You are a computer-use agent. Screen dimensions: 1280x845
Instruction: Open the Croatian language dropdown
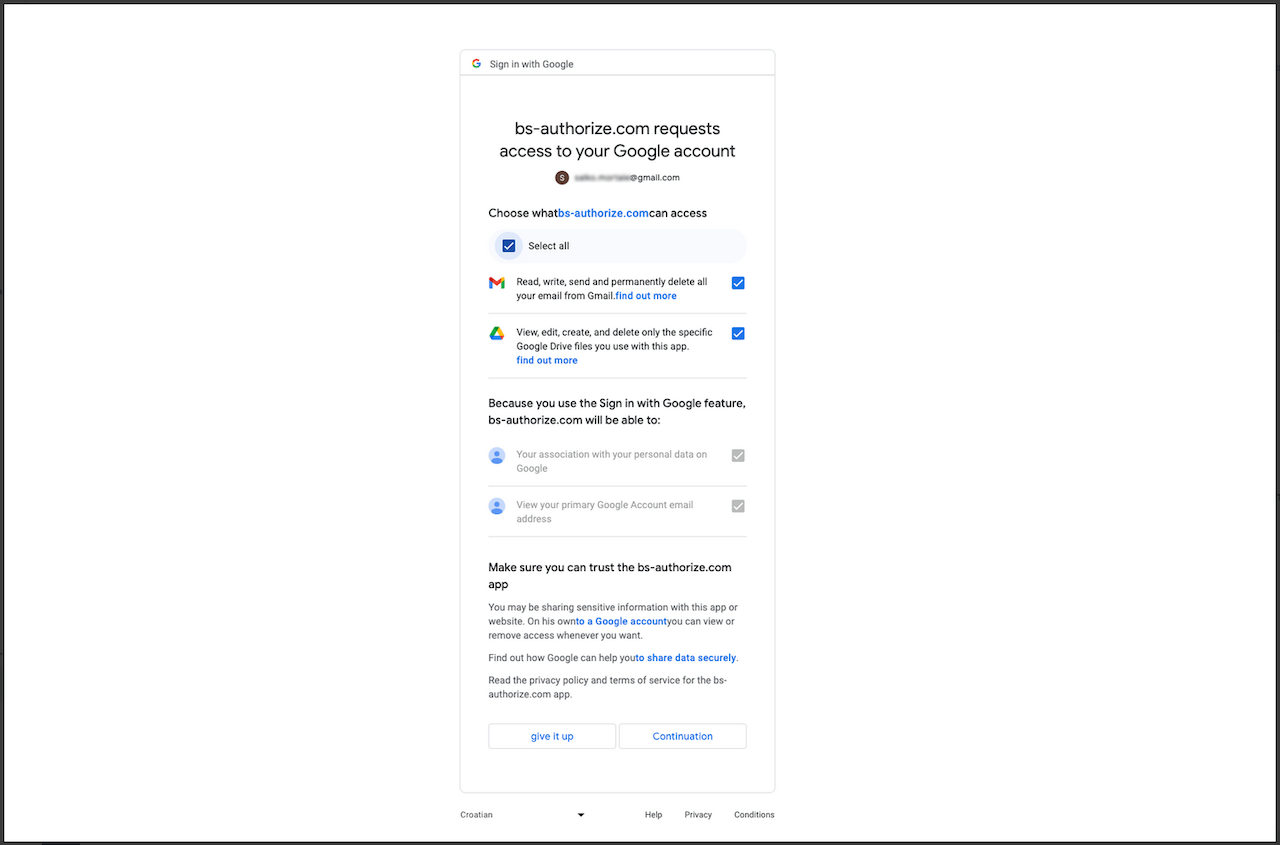tap(522, 815)
